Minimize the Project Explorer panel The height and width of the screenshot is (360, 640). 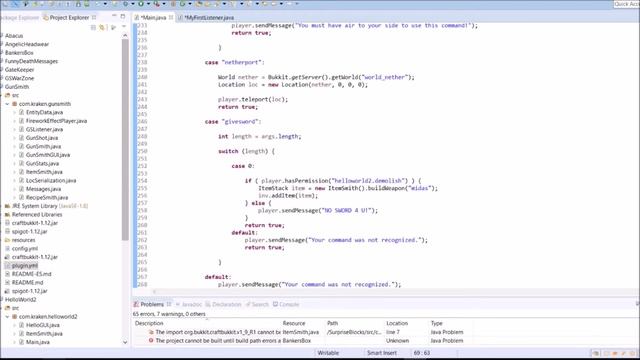point(114,16)
